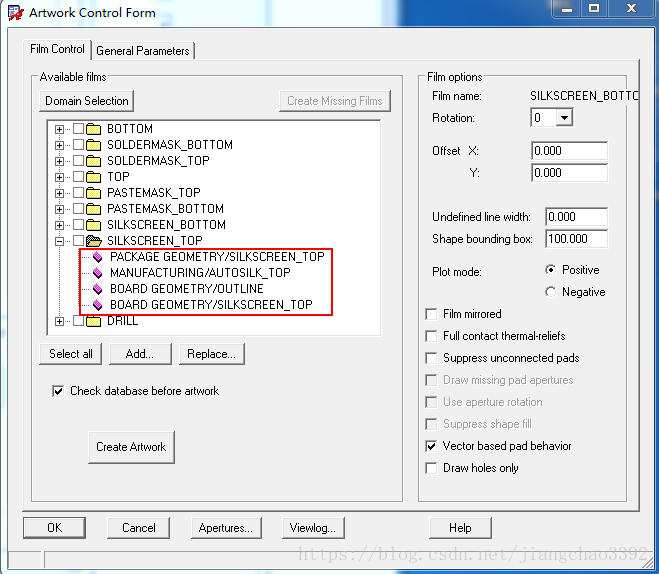The width and height of the screenshot is (659, 574).
Task: Click the BOARD GEOMETRY/SILKSCREEN_TOP subclass icon
Action: pos(98,305)
